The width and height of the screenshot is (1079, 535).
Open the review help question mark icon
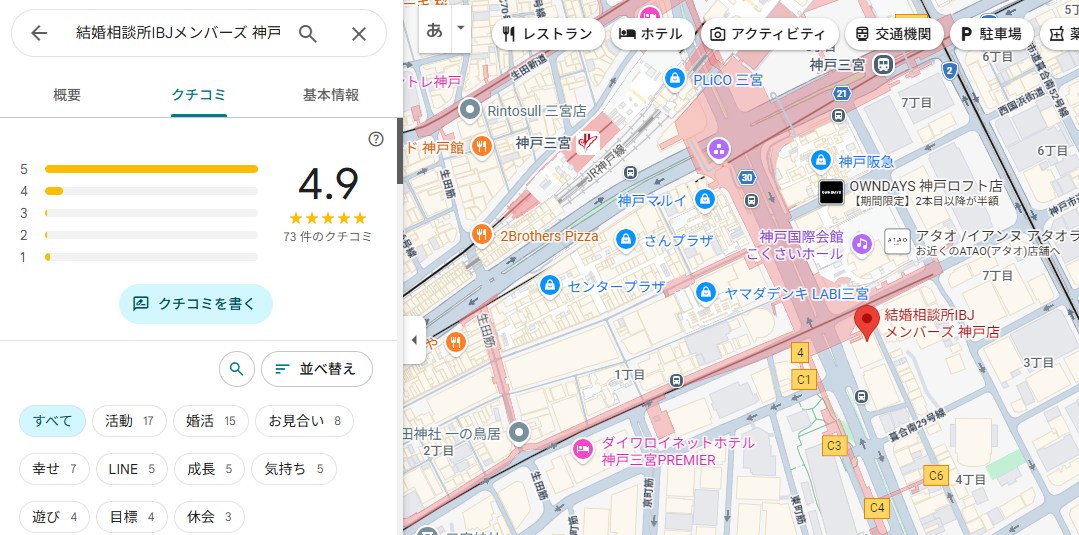point(376,139)
